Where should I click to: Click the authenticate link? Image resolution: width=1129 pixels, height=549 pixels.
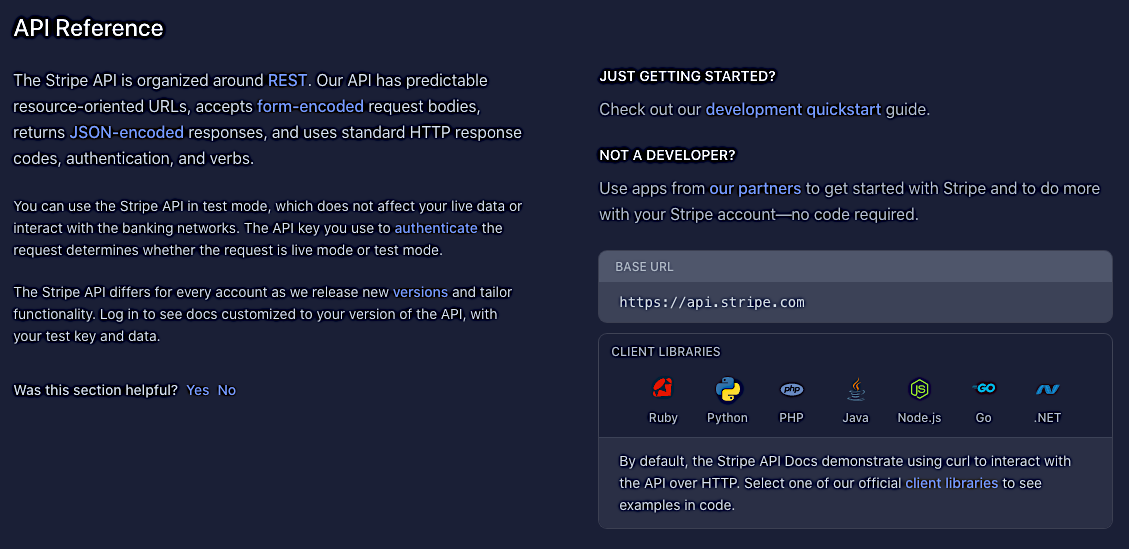(x=436, y=228)
